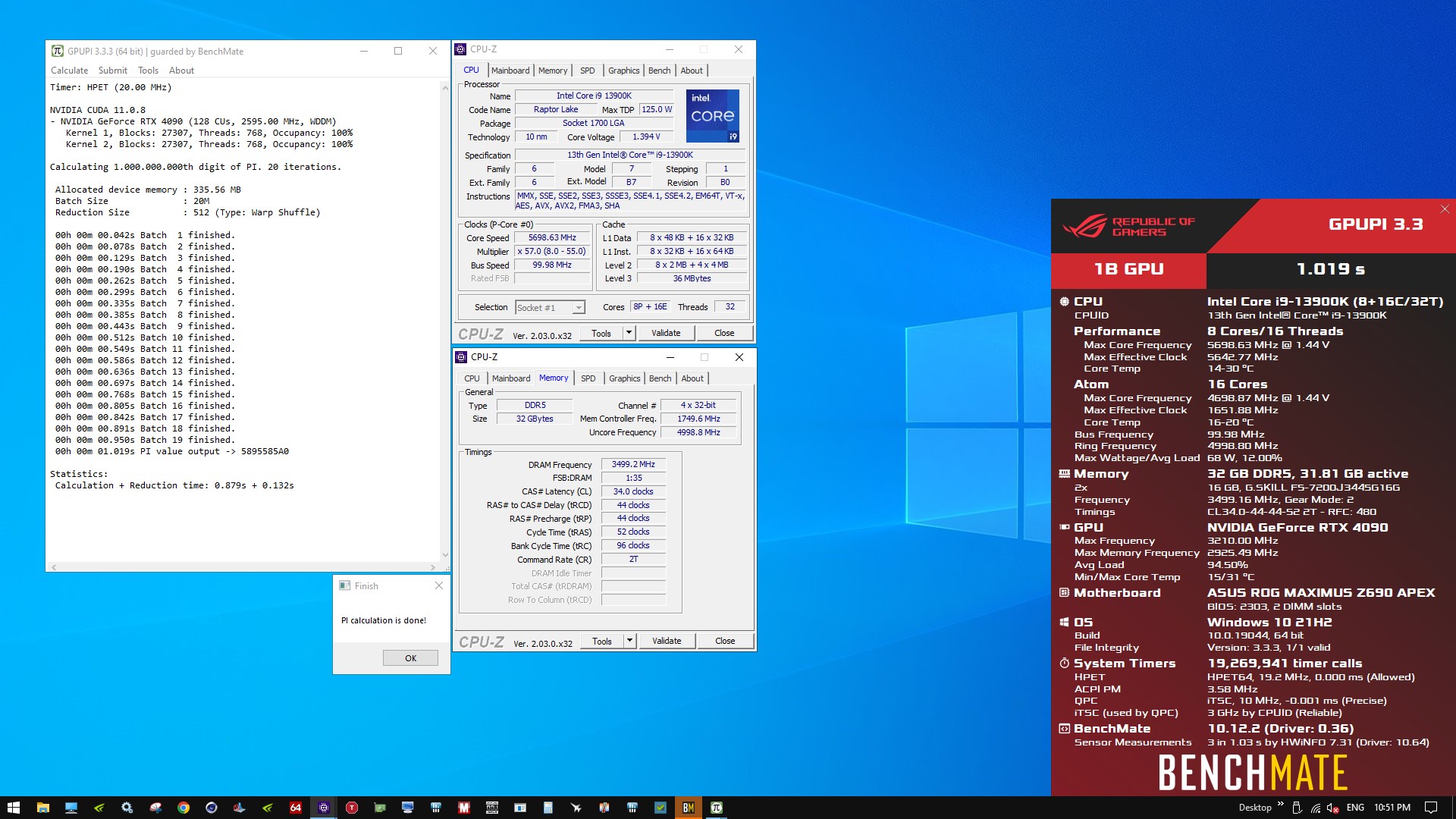This screenshot has width=1456, height=819.
Task: Click Close button in top CPU-Z window
Action: 724,333
